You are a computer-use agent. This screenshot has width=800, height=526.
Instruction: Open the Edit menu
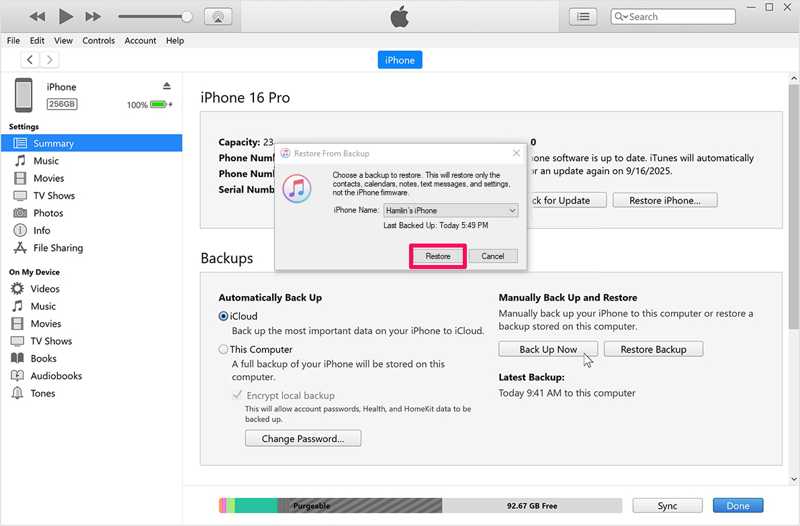37,40
